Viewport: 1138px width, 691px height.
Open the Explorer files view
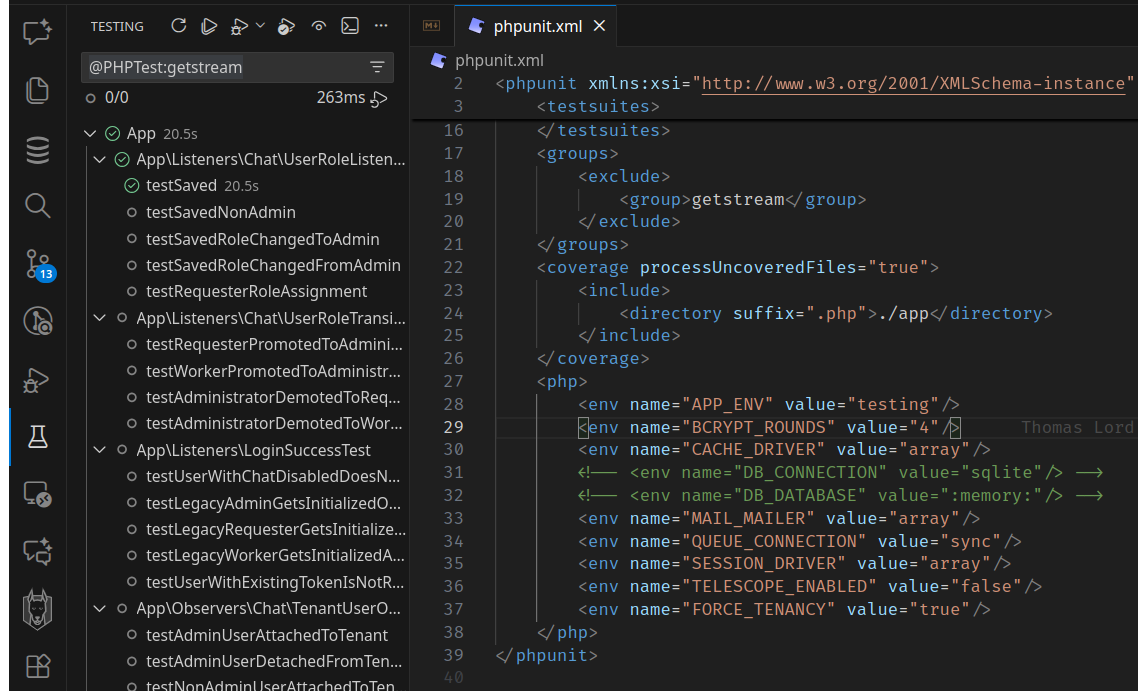click(38, 91)
